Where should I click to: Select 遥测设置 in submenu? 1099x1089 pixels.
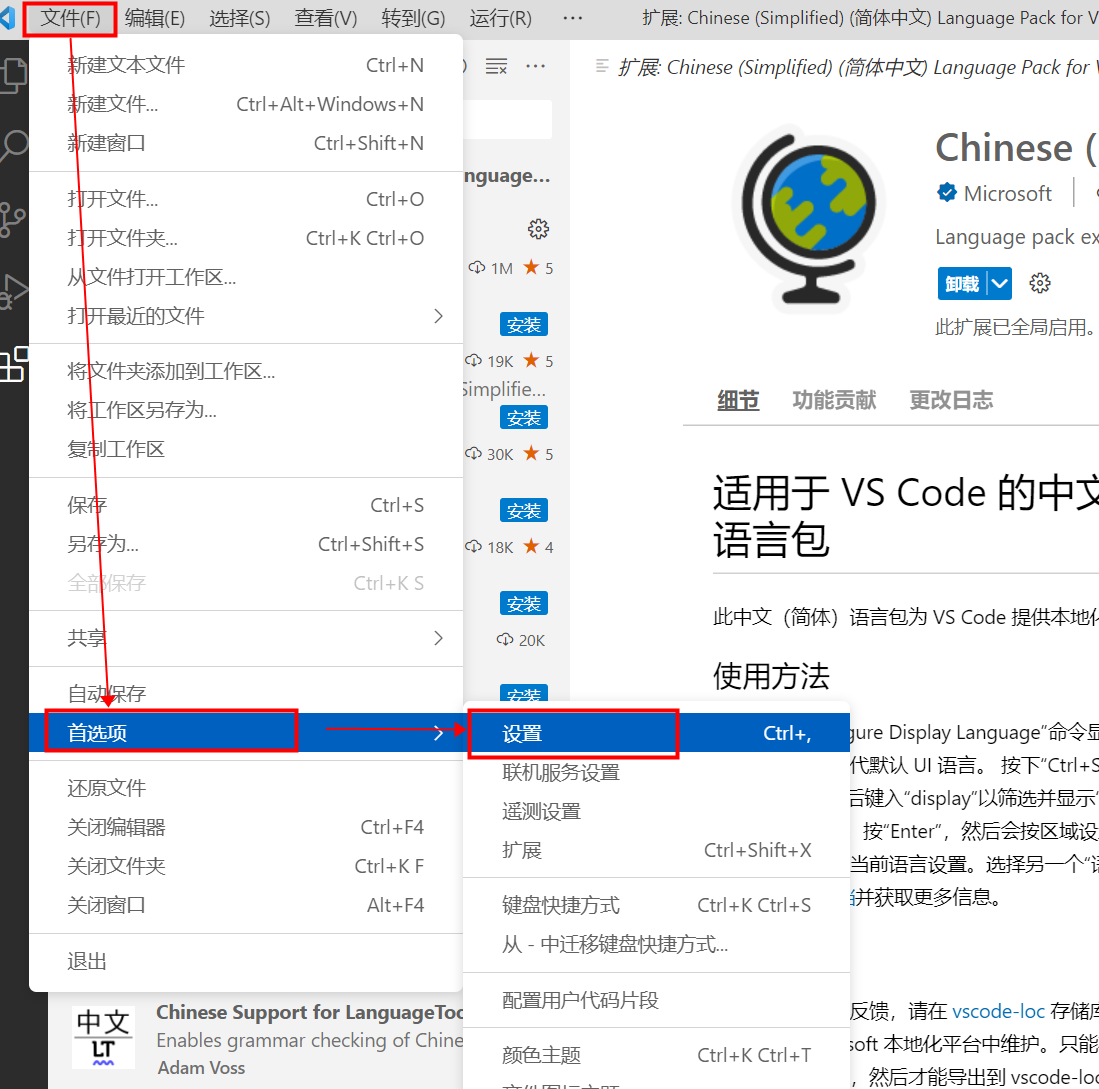pos(657,811)
